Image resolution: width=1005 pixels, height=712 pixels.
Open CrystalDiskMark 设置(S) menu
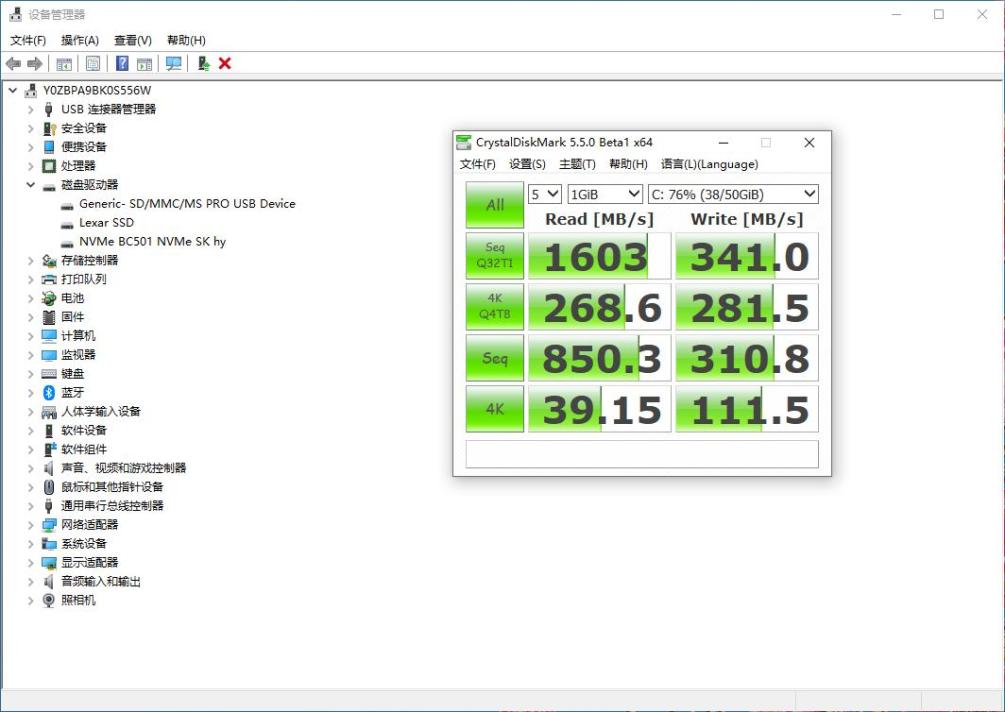click(527, 164)
